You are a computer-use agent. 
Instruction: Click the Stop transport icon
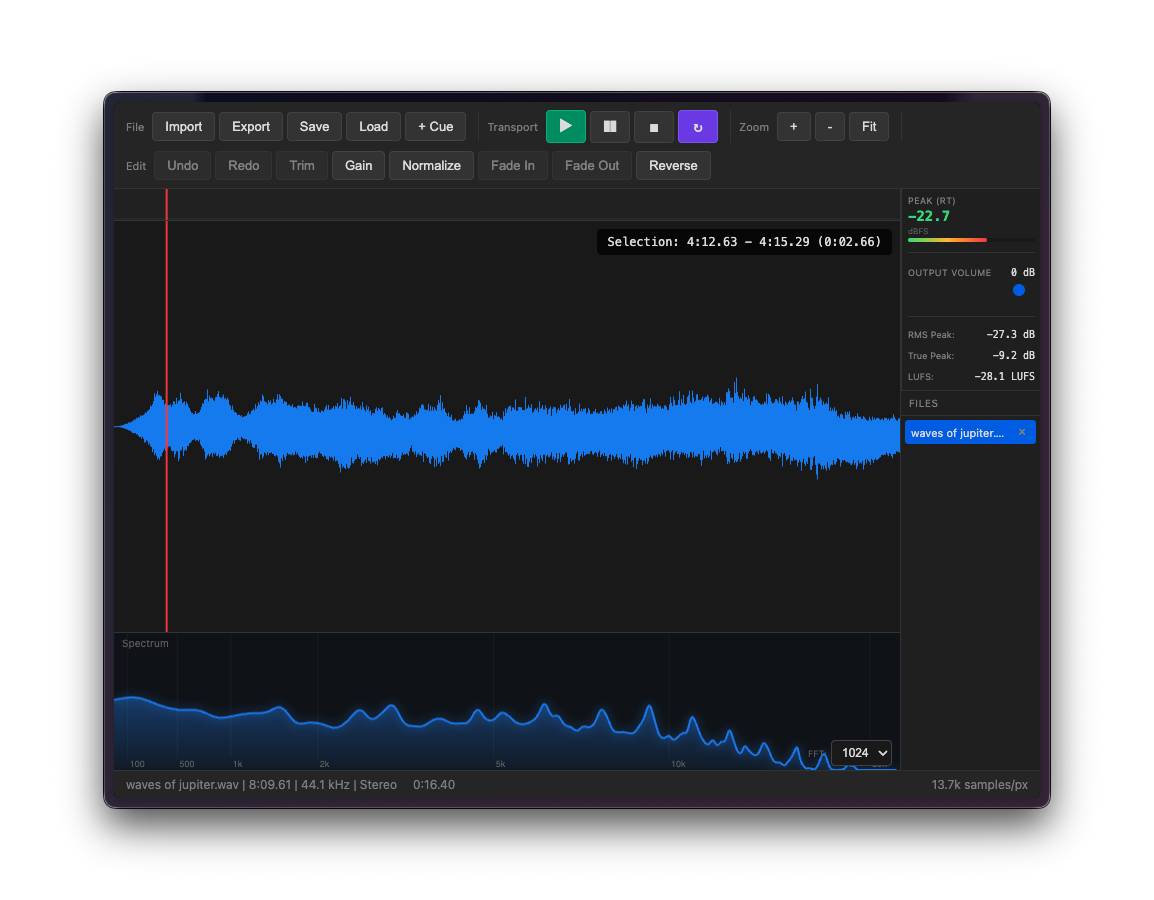654,127
